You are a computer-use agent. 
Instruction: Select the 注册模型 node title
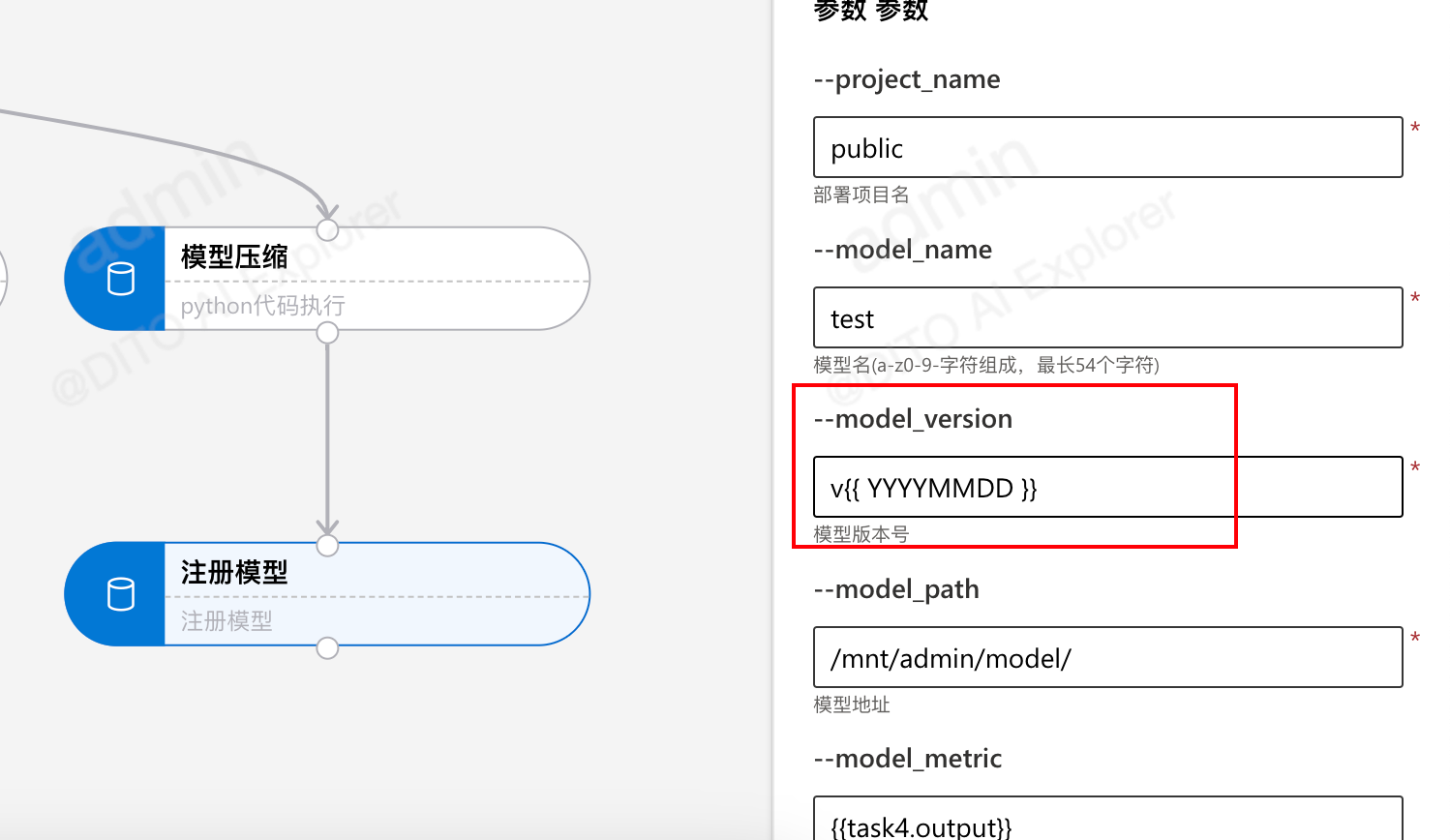pyautogui.click(x=234, y=572)
